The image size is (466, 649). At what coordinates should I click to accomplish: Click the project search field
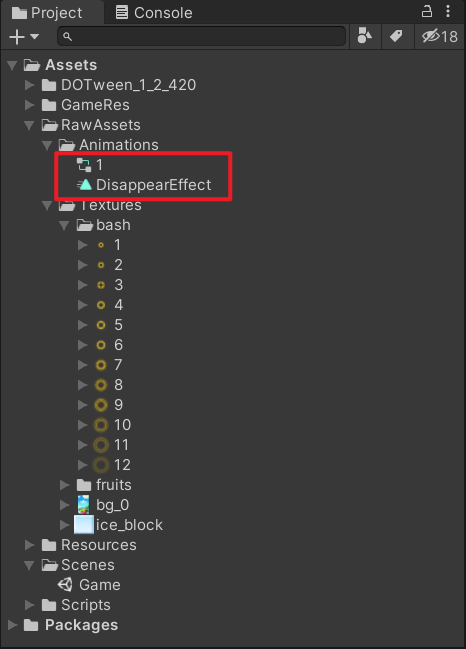tap(202, 36)
